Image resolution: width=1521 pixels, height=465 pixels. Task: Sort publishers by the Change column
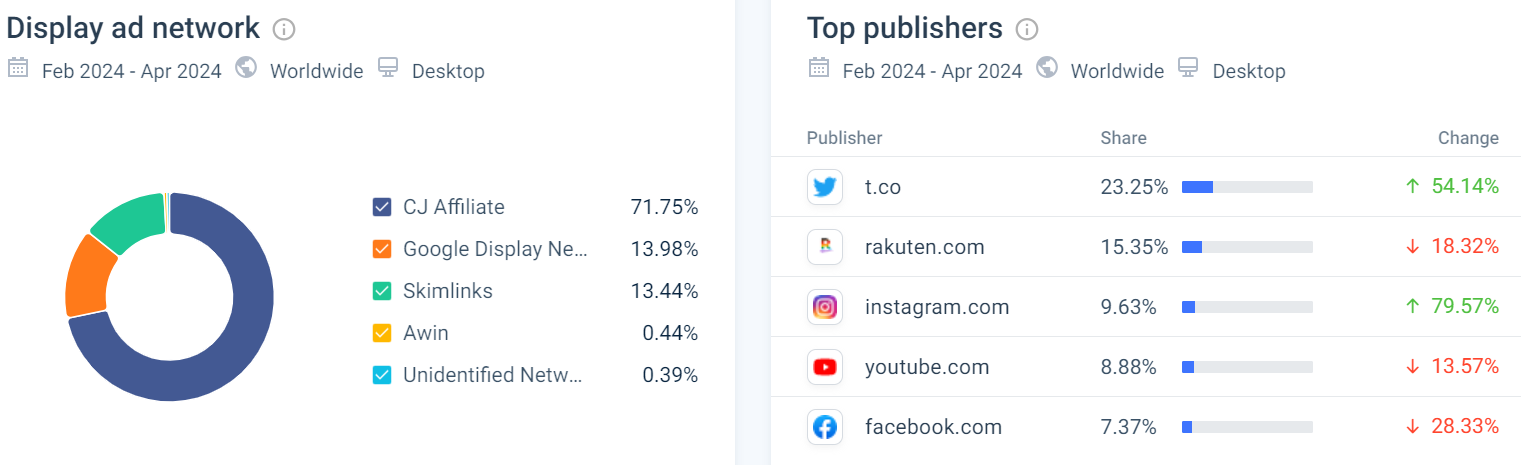coord(1468,138)
